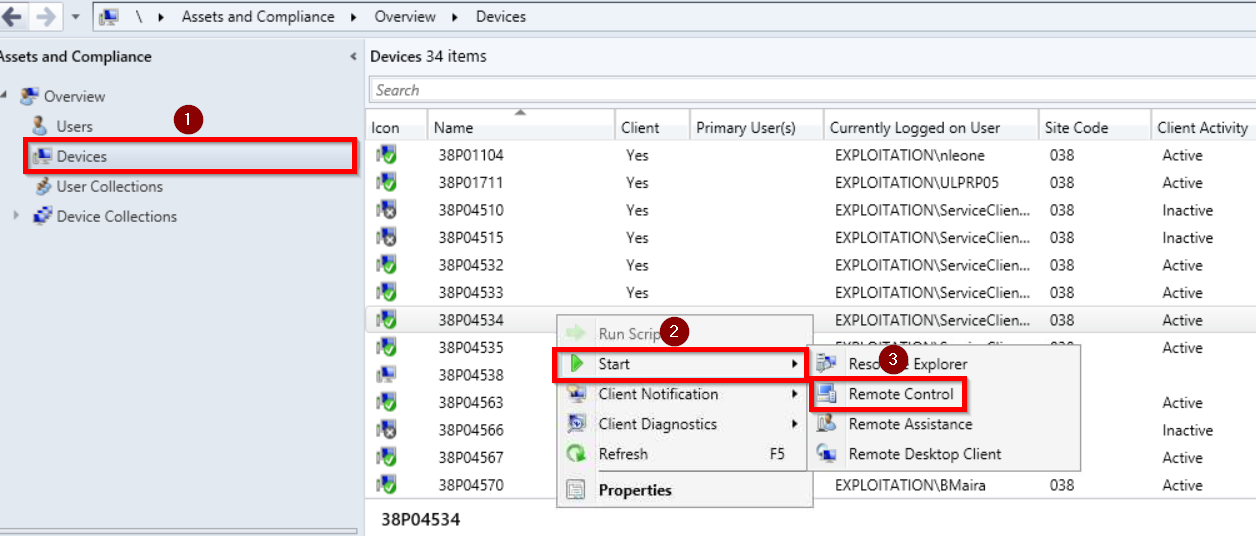This screenshot has height=536, width=1256.
Task: Click the Refresh icon in context menu
Action: coord(576,454)
